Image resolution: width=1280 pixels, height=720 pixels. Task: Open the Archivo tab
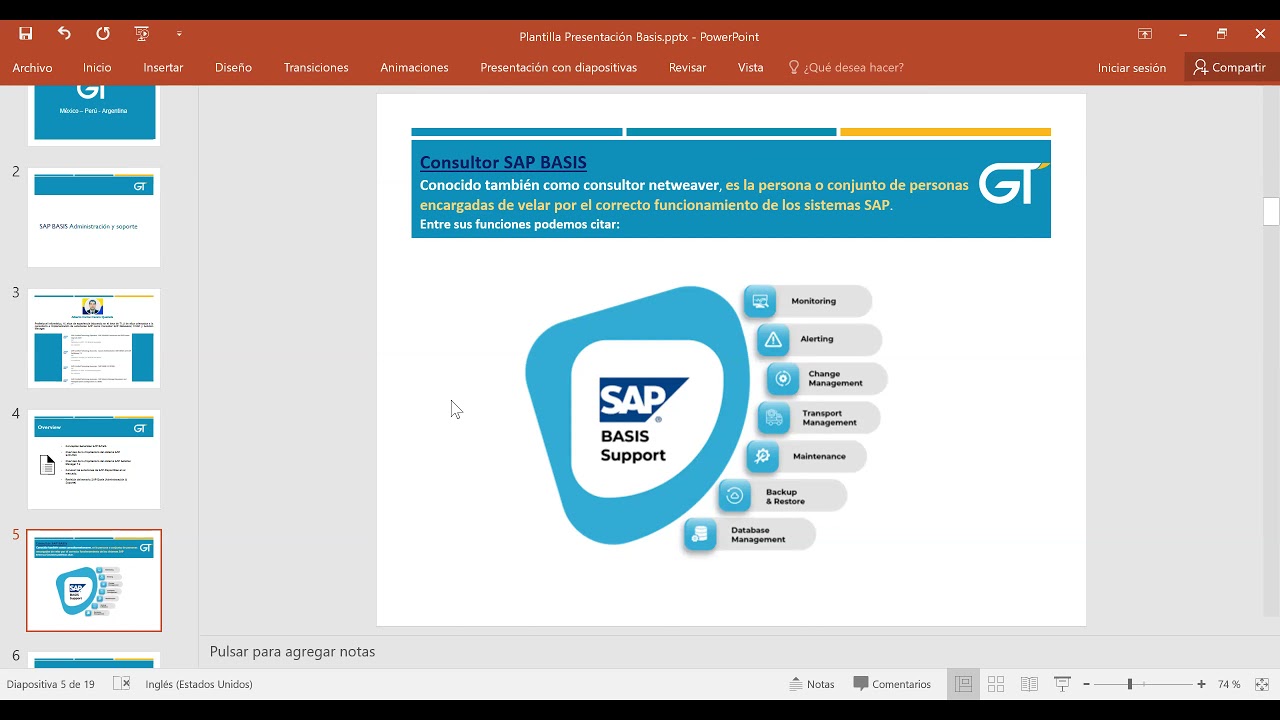pos(32,68)
